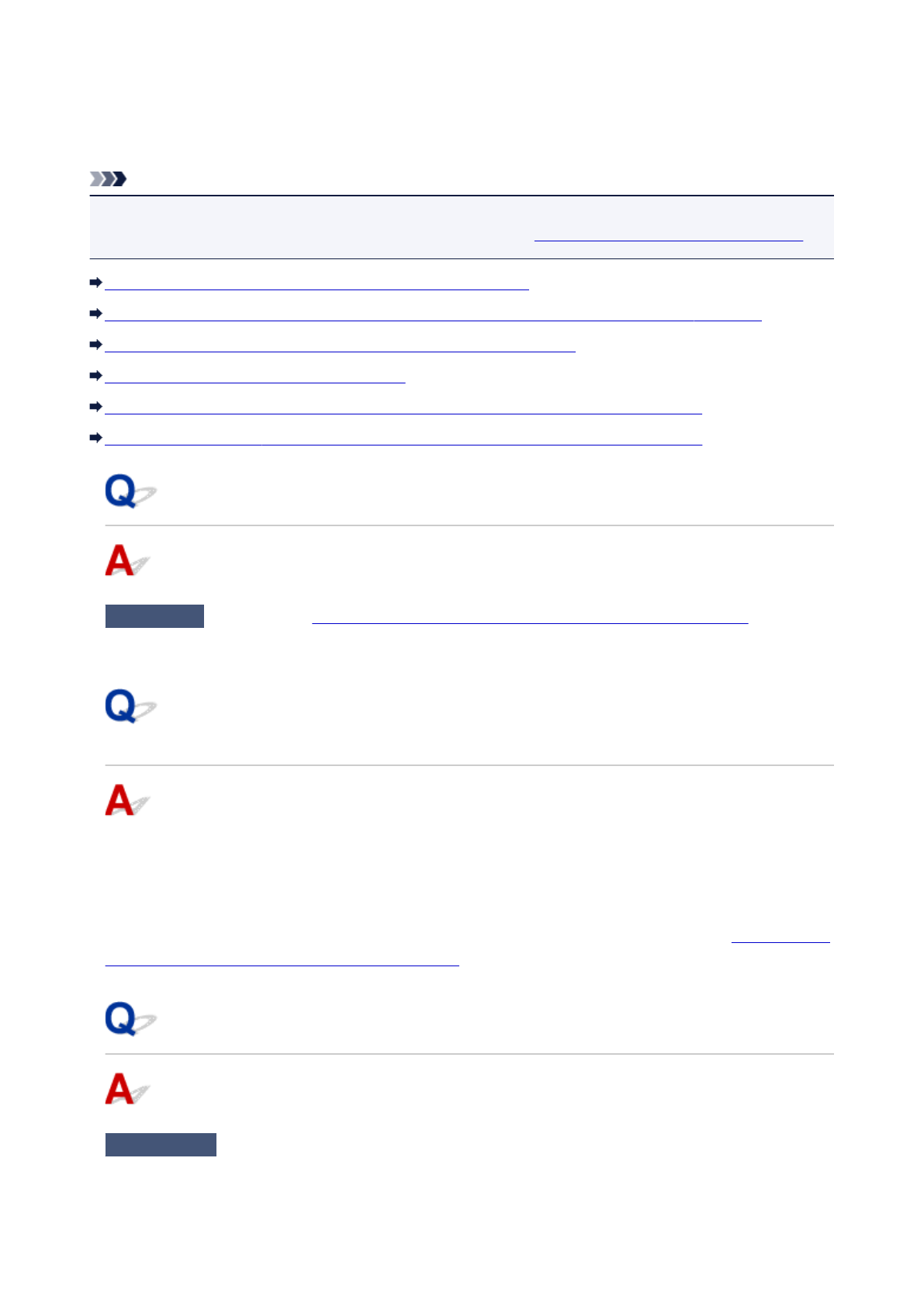Open the second, longest link in the arrow list
This screenshot has height=1307, width=924.
433,314
